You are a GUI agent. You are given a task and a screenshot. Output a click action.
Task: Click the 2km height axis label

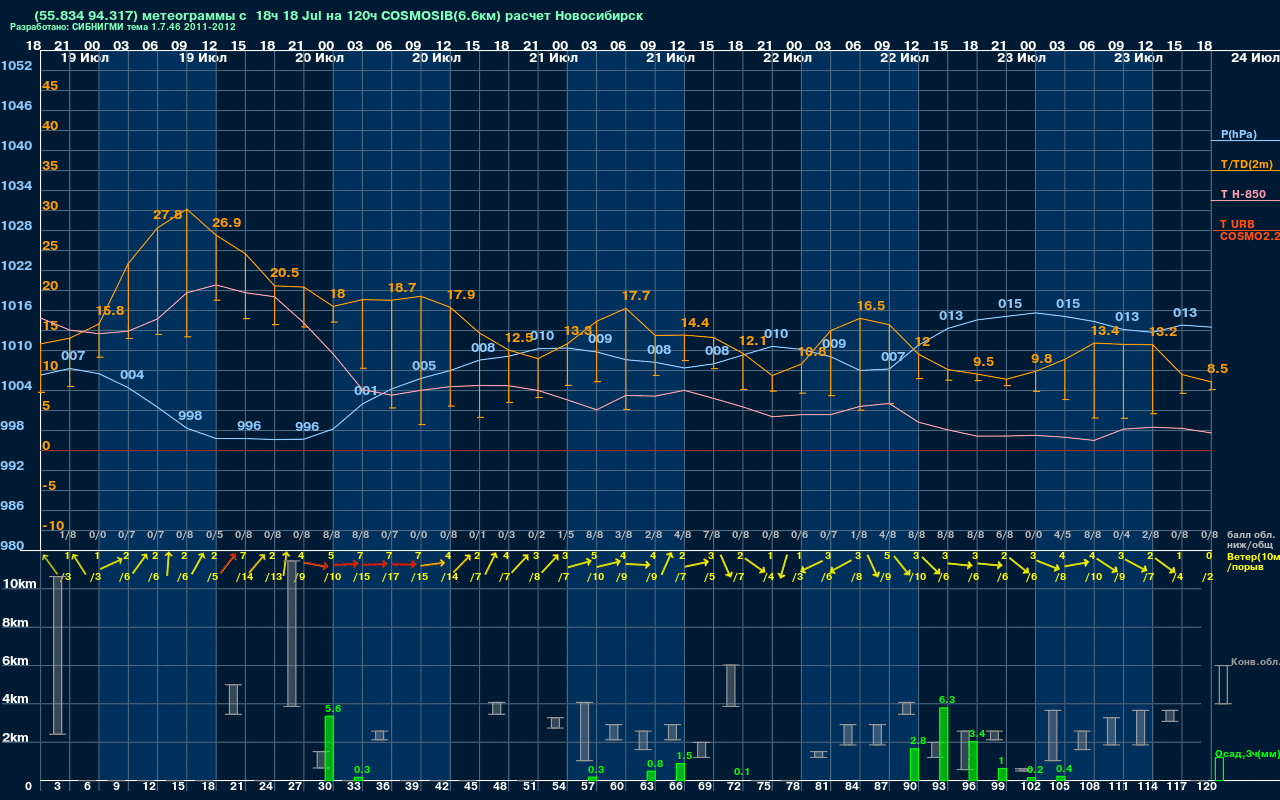(14, 740)
